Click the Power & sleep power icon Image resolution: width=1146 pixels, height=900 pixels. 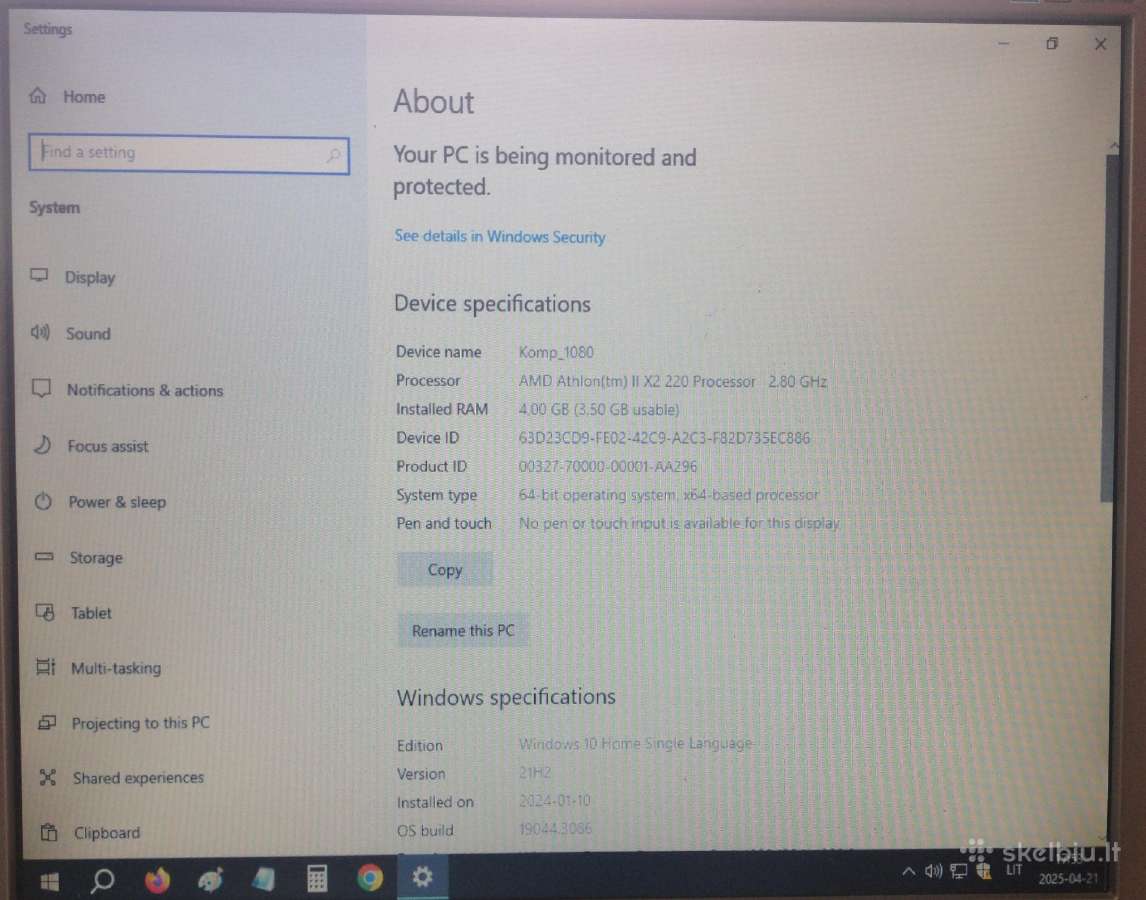[43, 501]
